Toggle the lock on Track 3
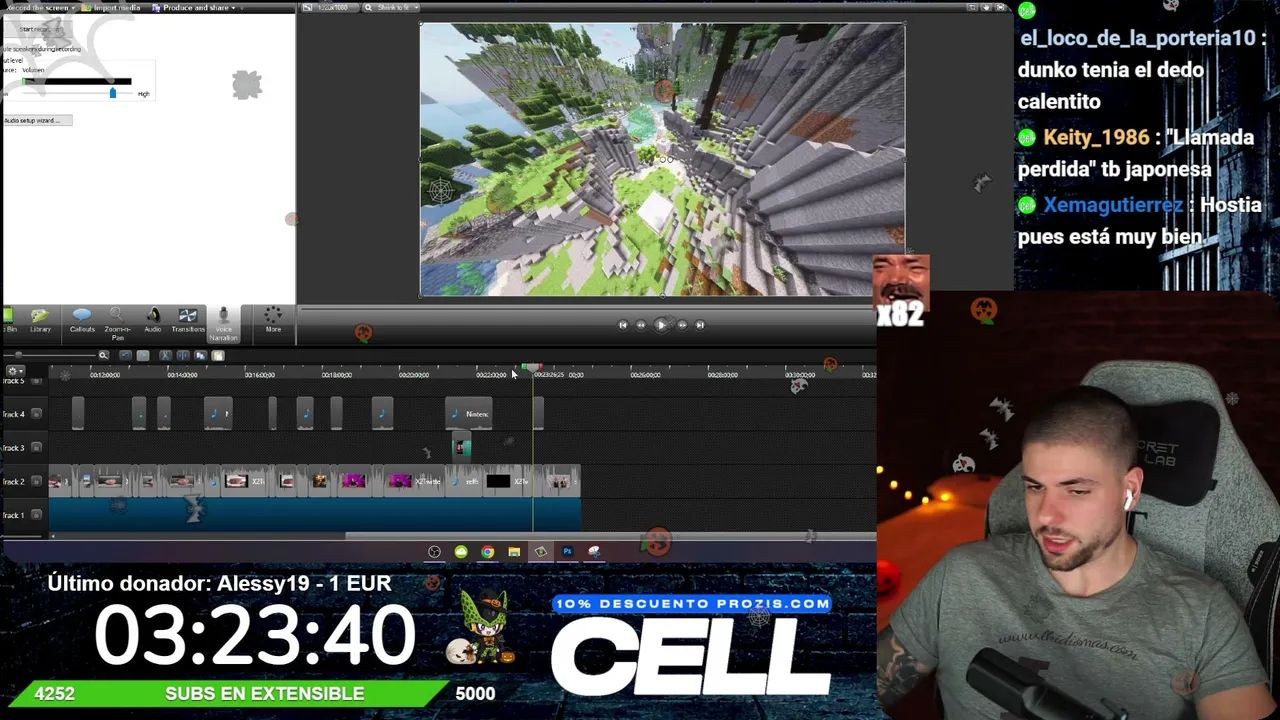This screenshot has width=1280, height=720. pos(37,448)
